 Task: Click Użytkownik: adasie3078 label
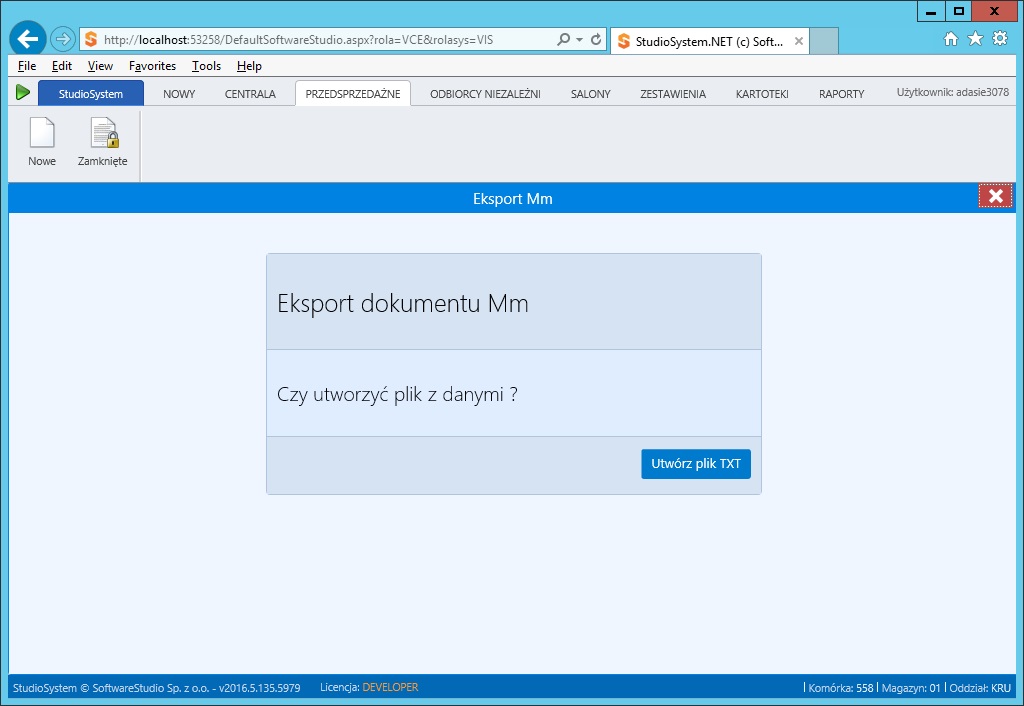click(x=952, y=92)
